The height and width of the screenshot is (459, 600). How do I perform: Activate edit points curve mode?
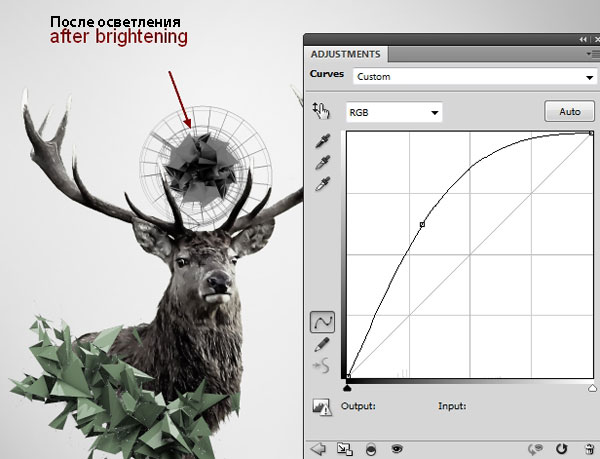[322, 322]
